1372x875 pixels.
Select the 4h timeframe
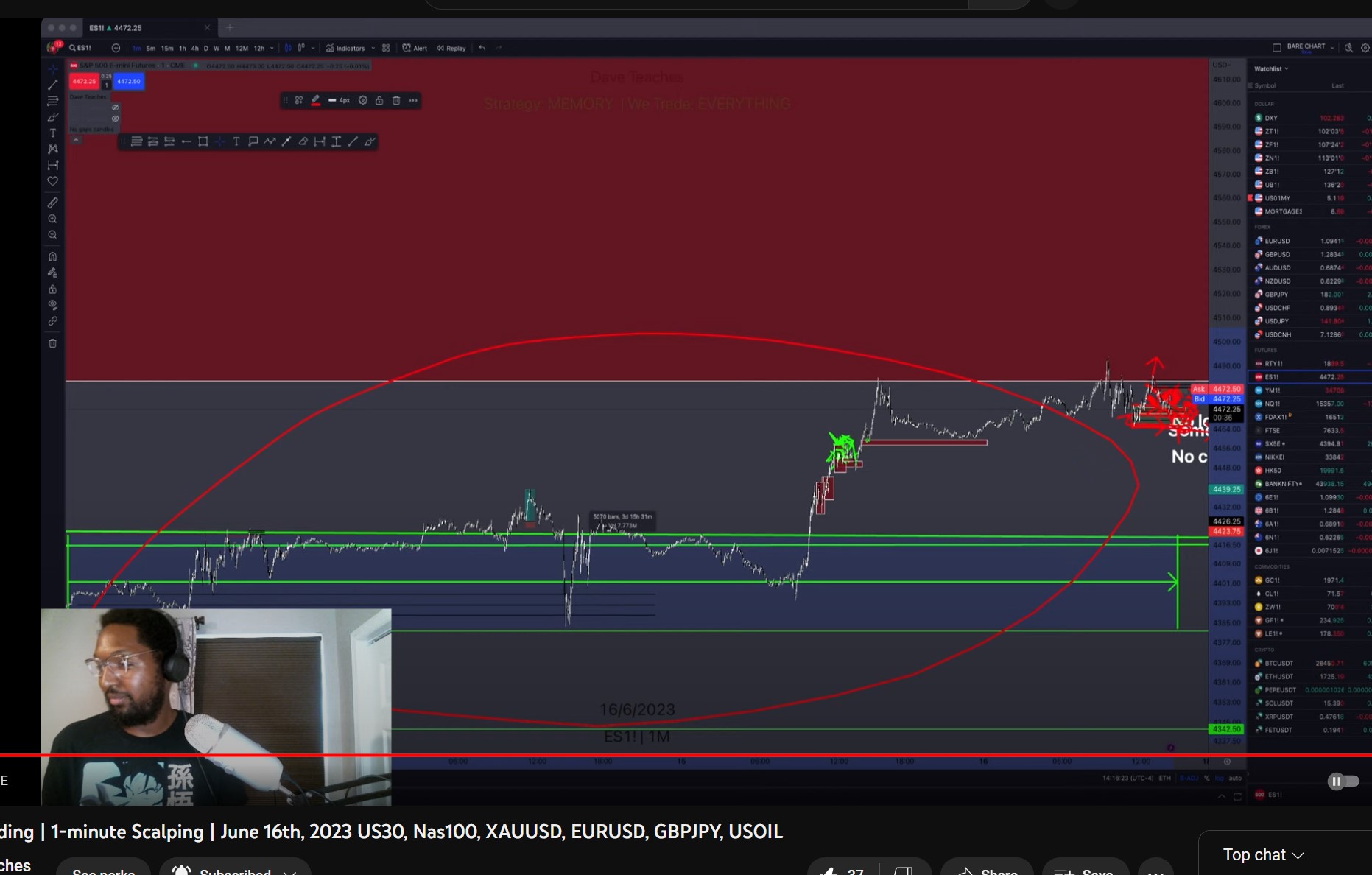[x=195, y=48]
